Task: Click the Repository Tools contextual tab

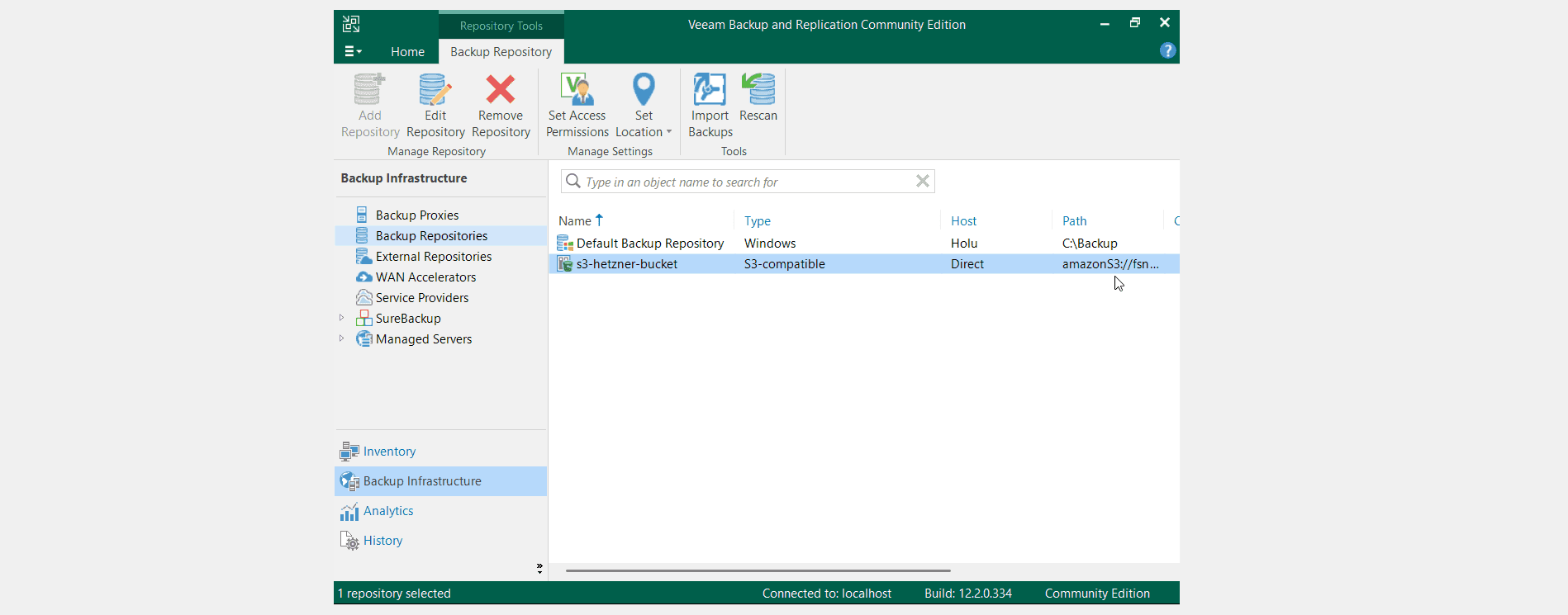Action: [x=501, y=26]
